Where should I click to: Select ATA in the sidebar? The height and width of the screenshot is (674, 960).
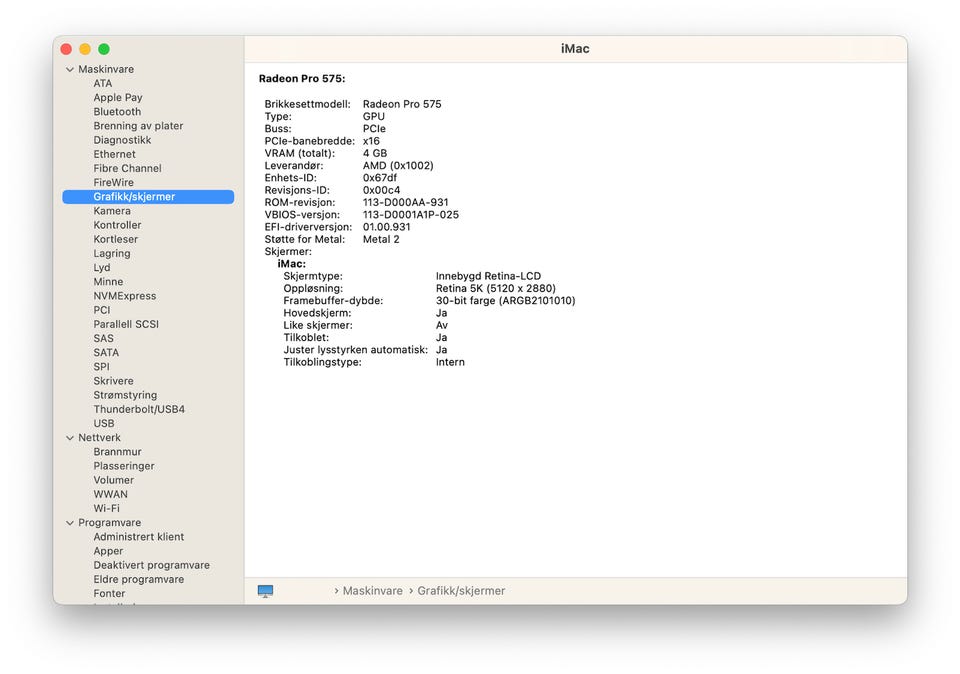(x=103, y=83)
